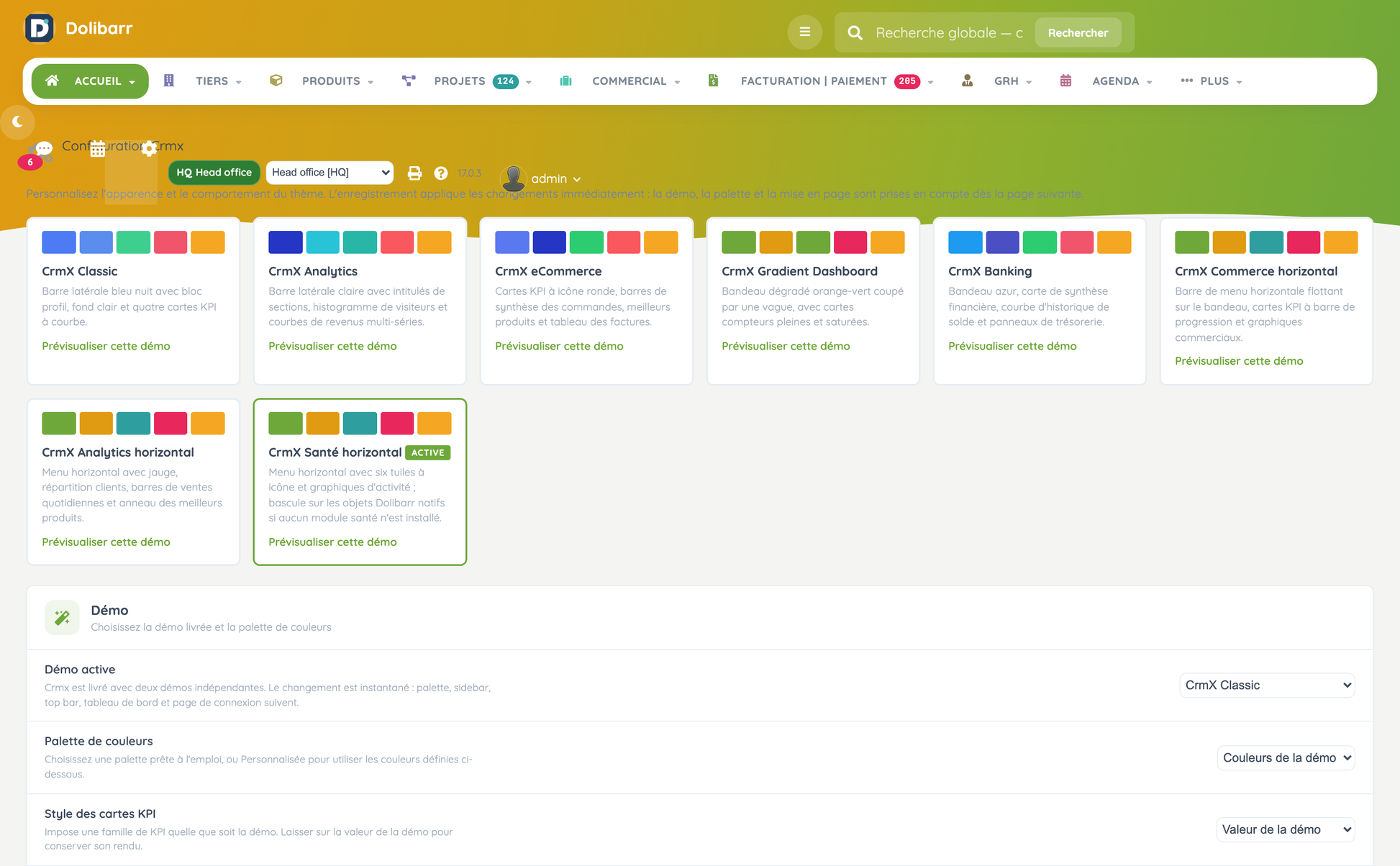The height and width of the screenshot is (866, 1400).
Task: Open the calendar icon near page title
Action: coord(98,149)
